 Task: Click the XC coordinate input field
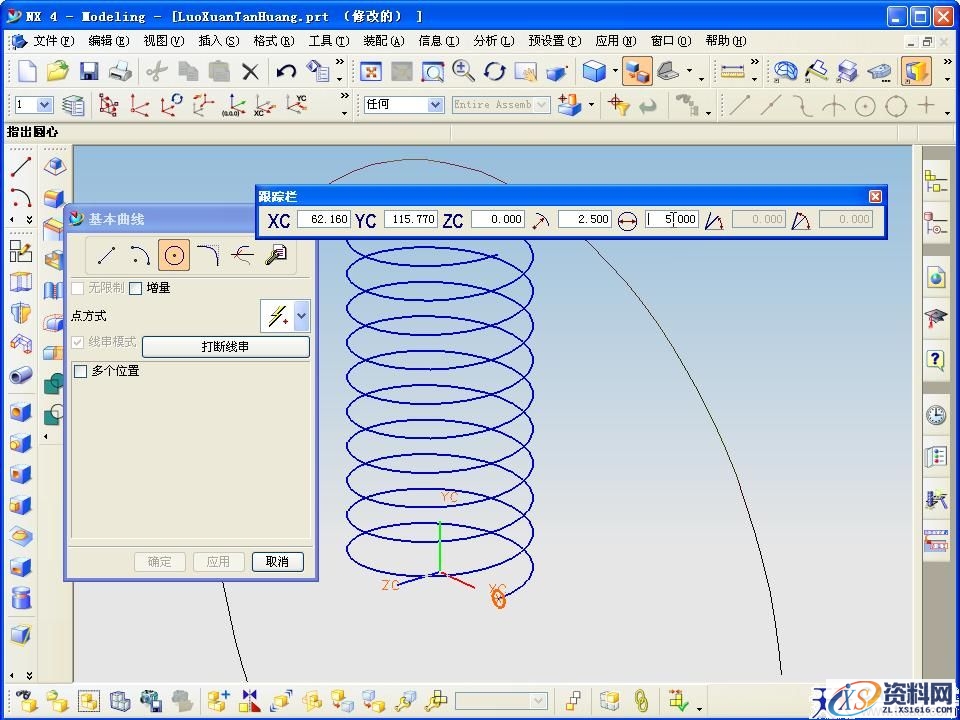(x=324, y=219)
